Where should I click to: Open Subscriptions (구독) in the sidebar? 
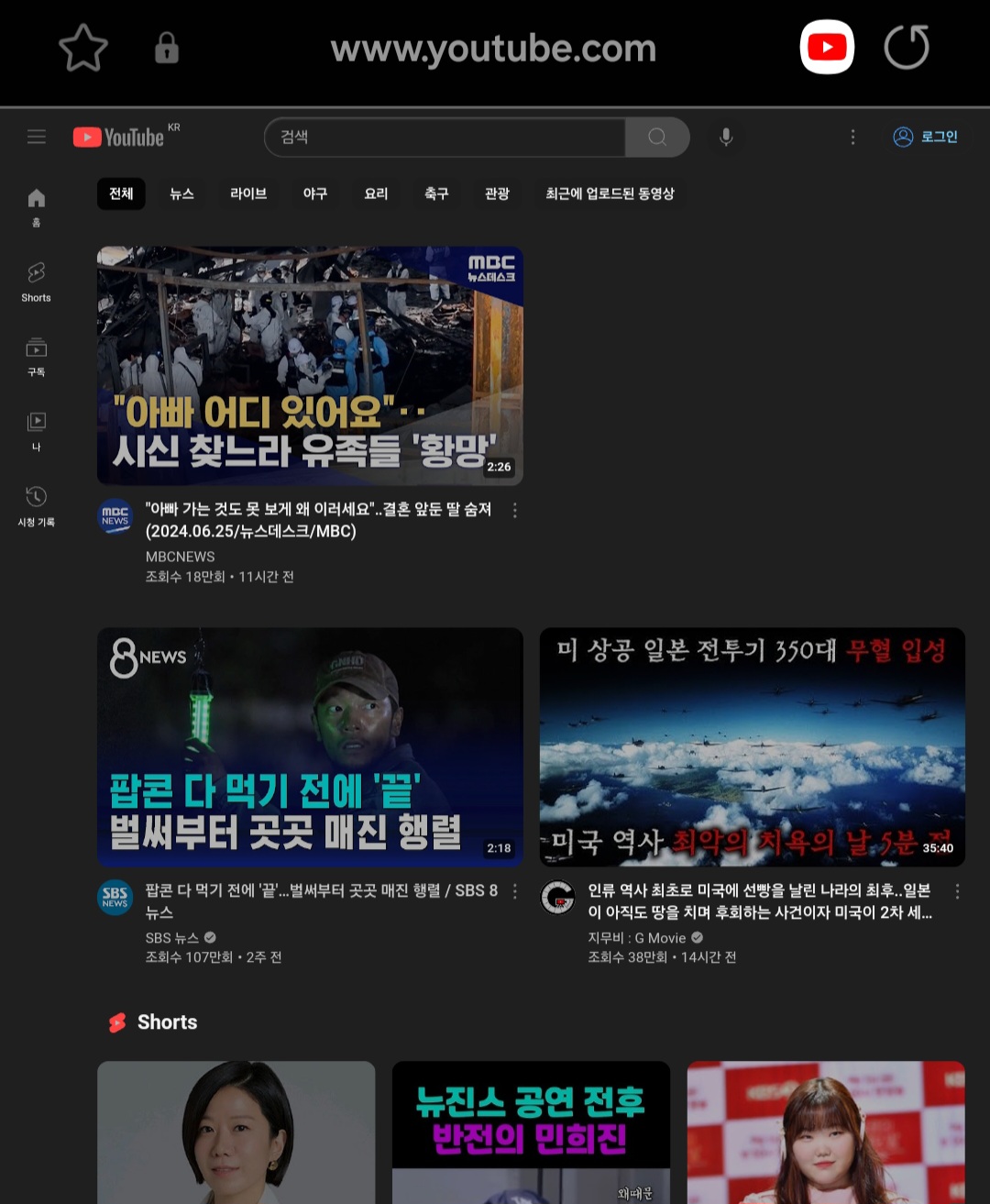(37, 357)
